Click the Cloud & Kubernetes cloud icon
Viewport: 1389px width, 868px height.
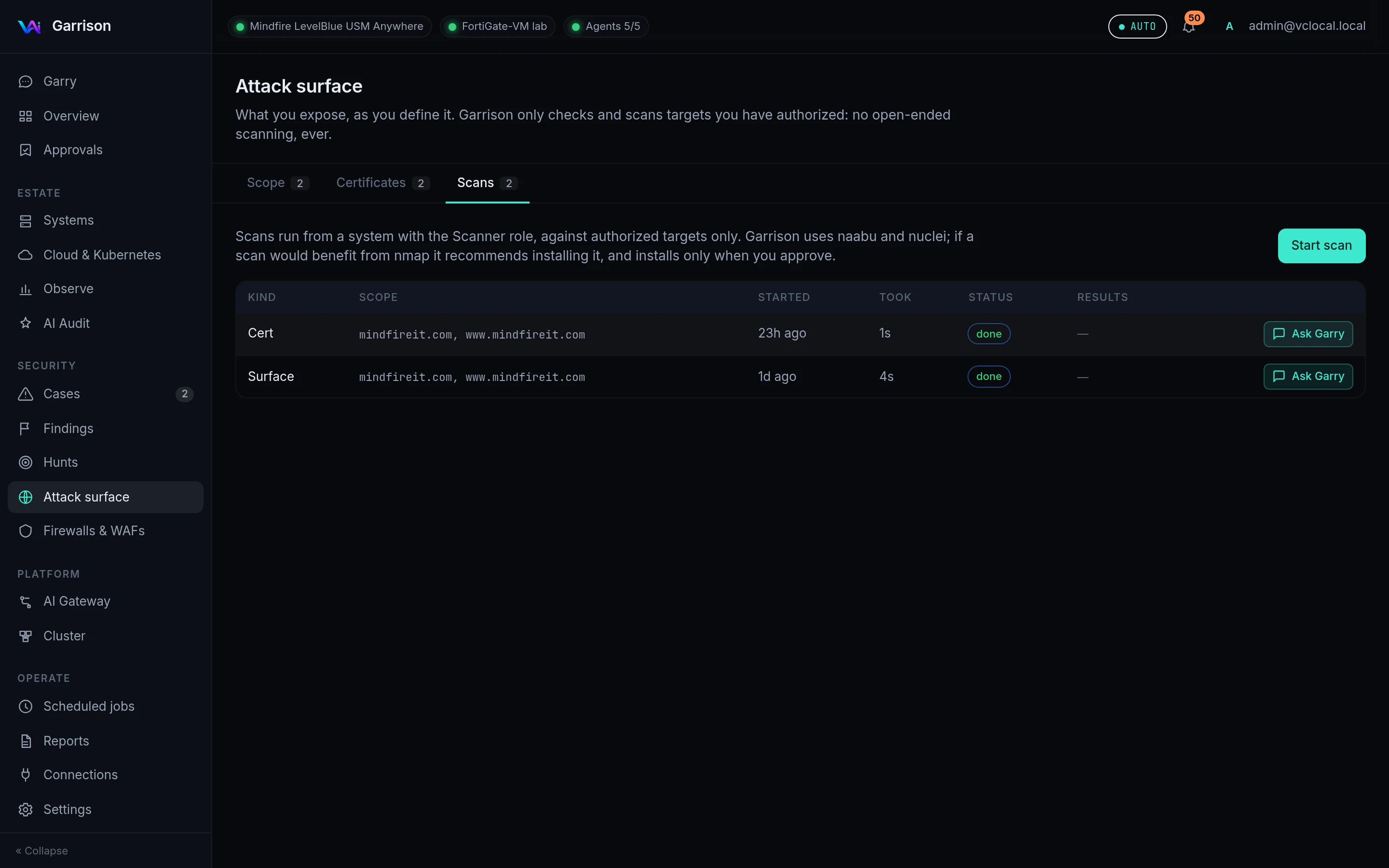[x=25, y=255]
